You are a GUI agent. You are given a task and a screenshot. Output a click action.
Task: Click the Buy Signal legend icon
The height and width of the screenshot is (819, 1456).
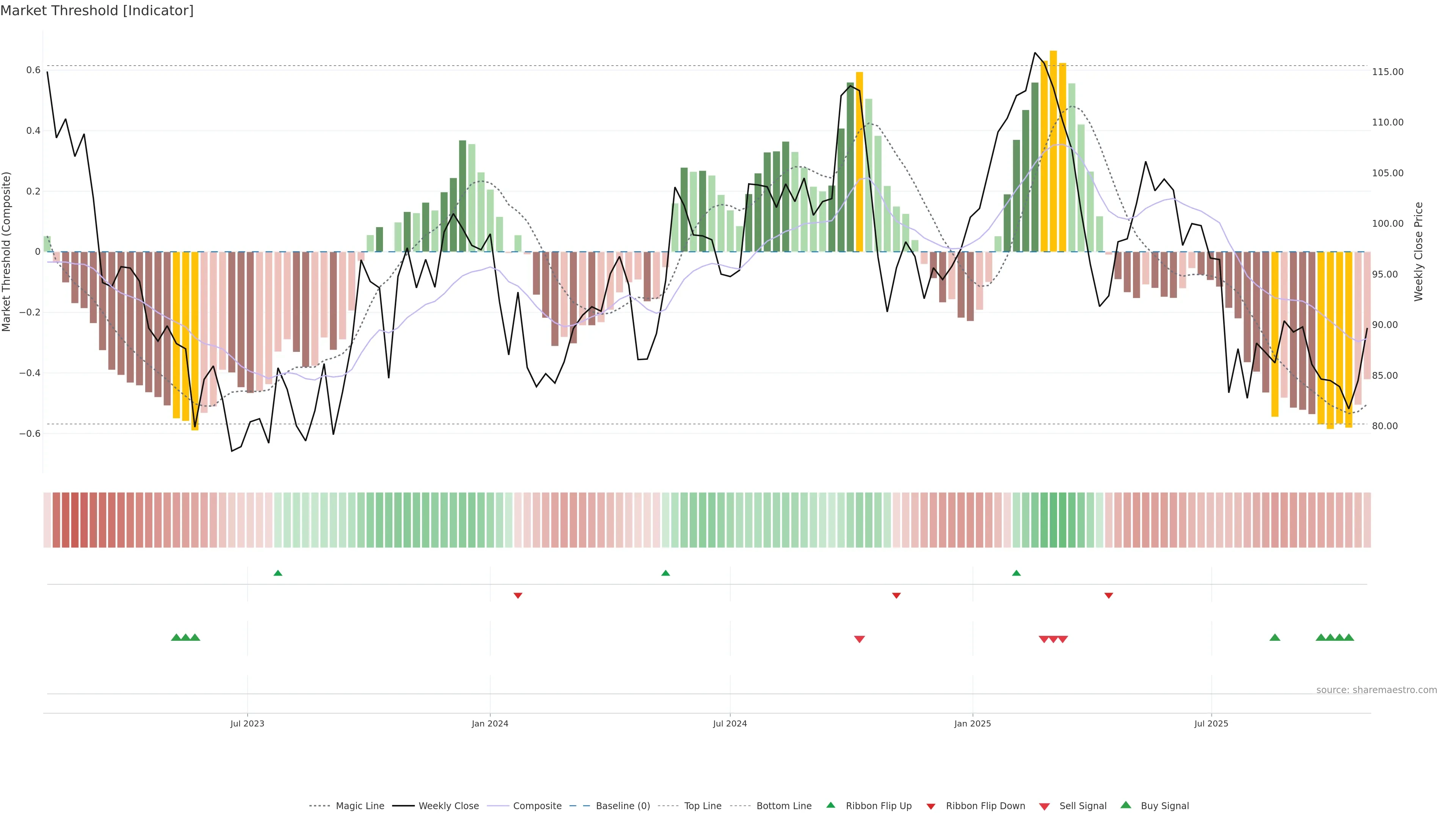(1126, 805)
